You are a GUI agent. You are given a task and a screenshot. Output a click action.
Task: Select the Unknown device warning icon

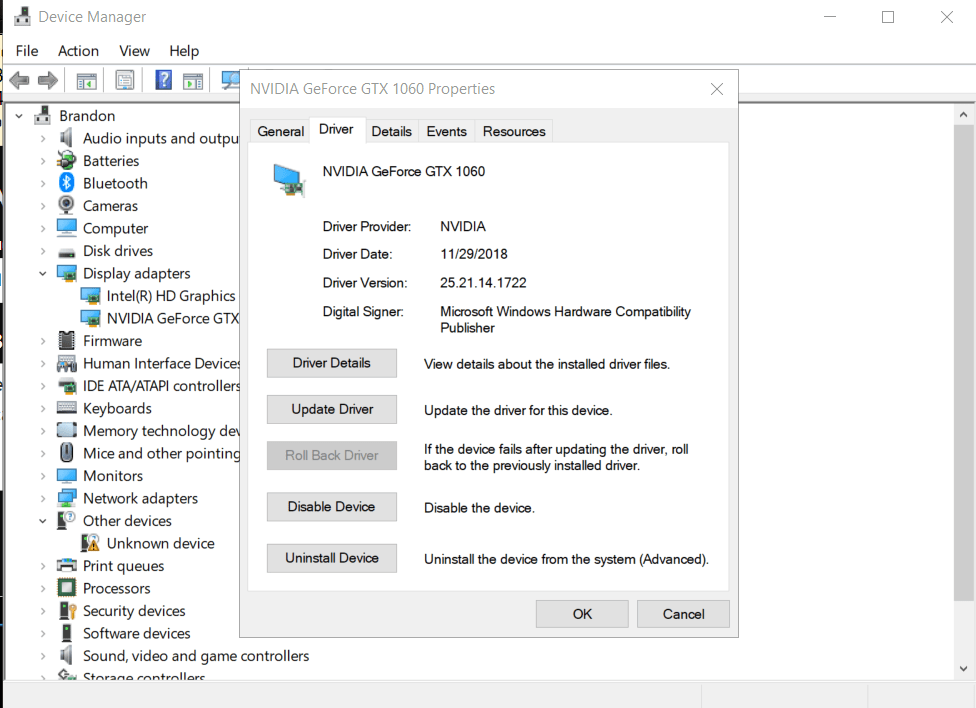point(90,543)
